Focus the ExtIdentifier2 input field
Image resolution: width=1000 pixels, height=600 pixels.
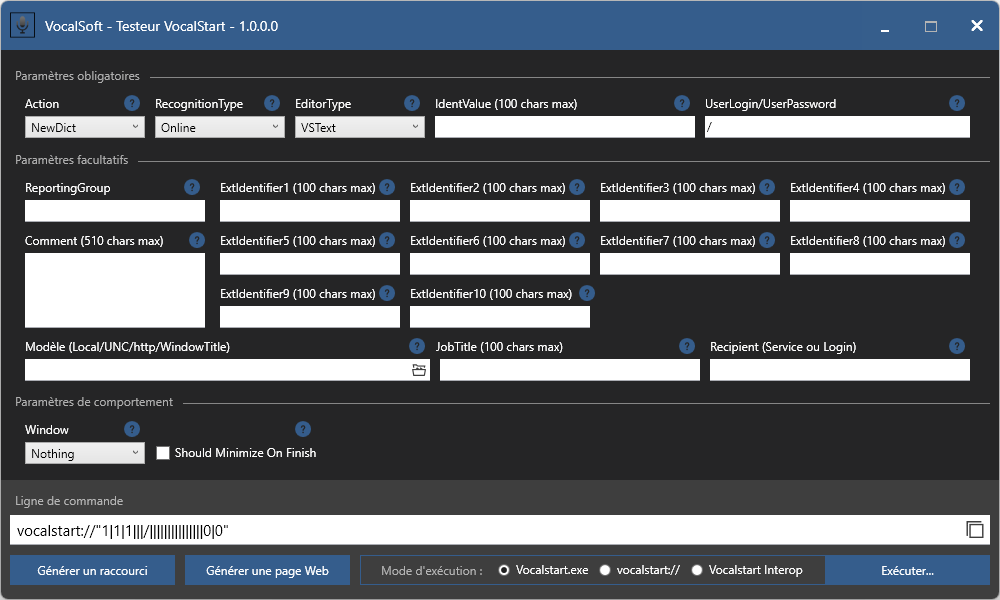pyautogui.click(x=500, y=211)
